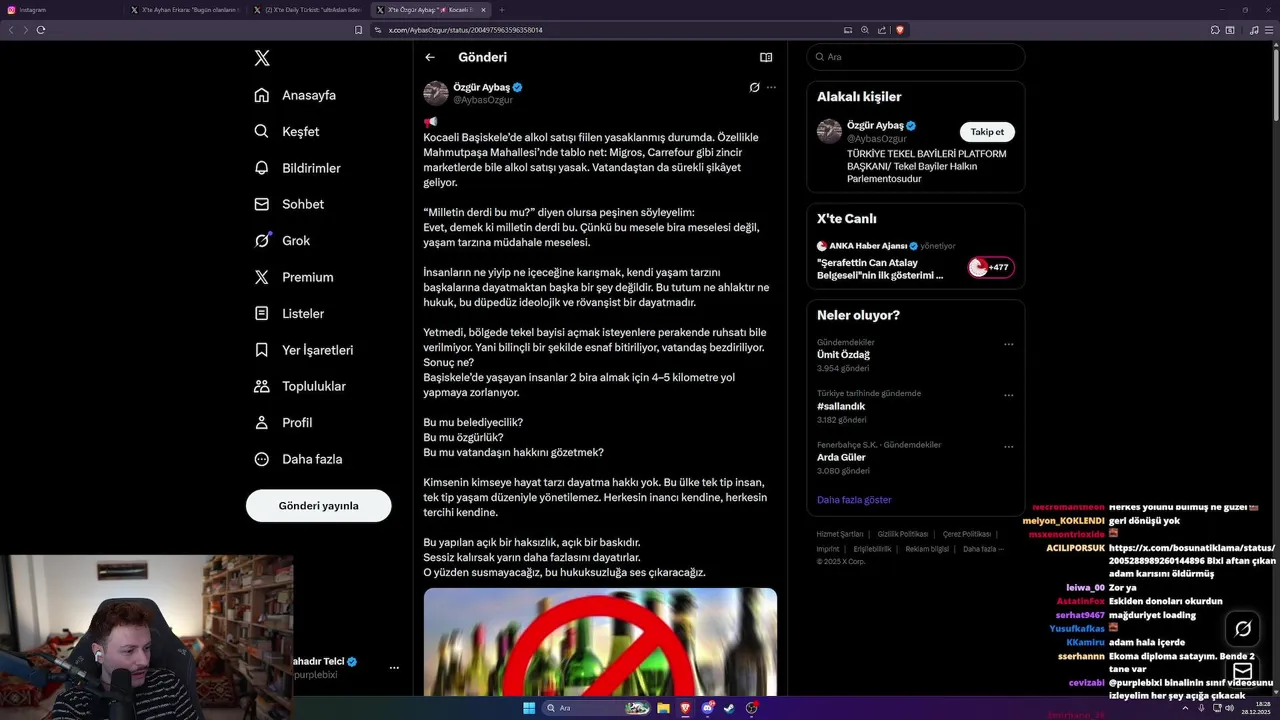Open Discord from the taskbar
This screenshot has height=720, width=1280.
click(x=708, y=708)
